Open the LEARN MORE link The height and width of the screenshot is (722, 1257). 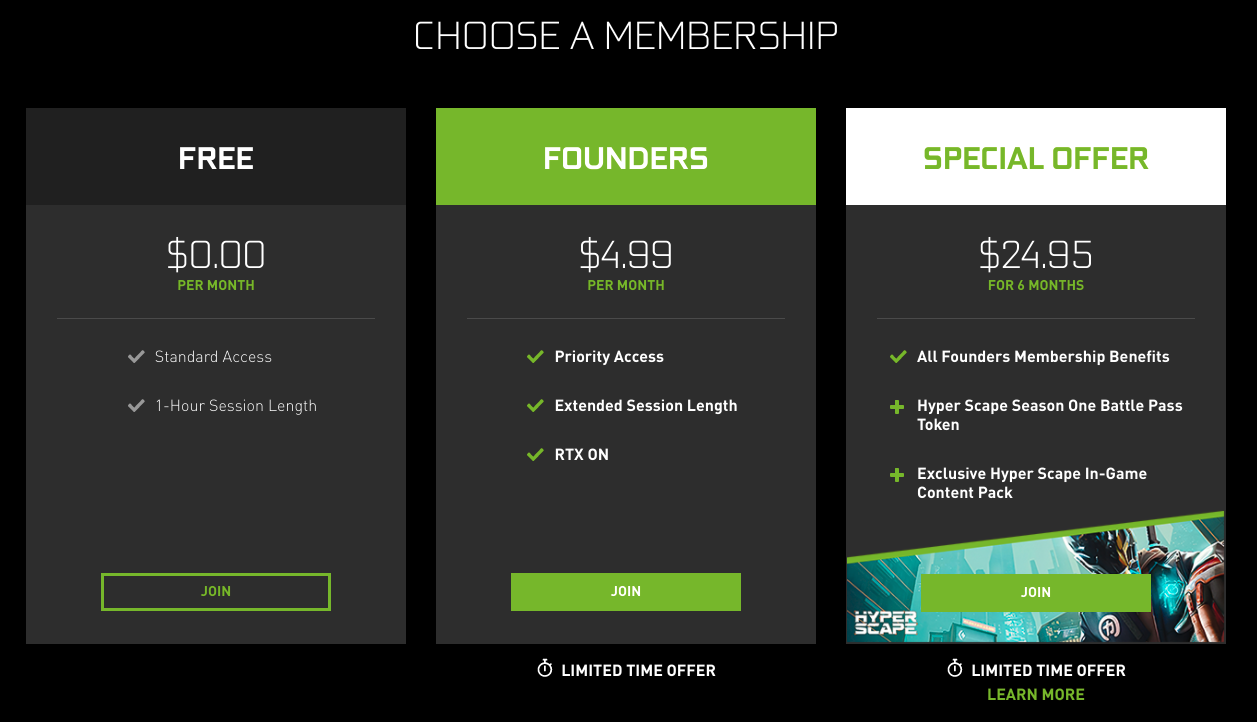pyautogui.click(x=1035, y=694)
